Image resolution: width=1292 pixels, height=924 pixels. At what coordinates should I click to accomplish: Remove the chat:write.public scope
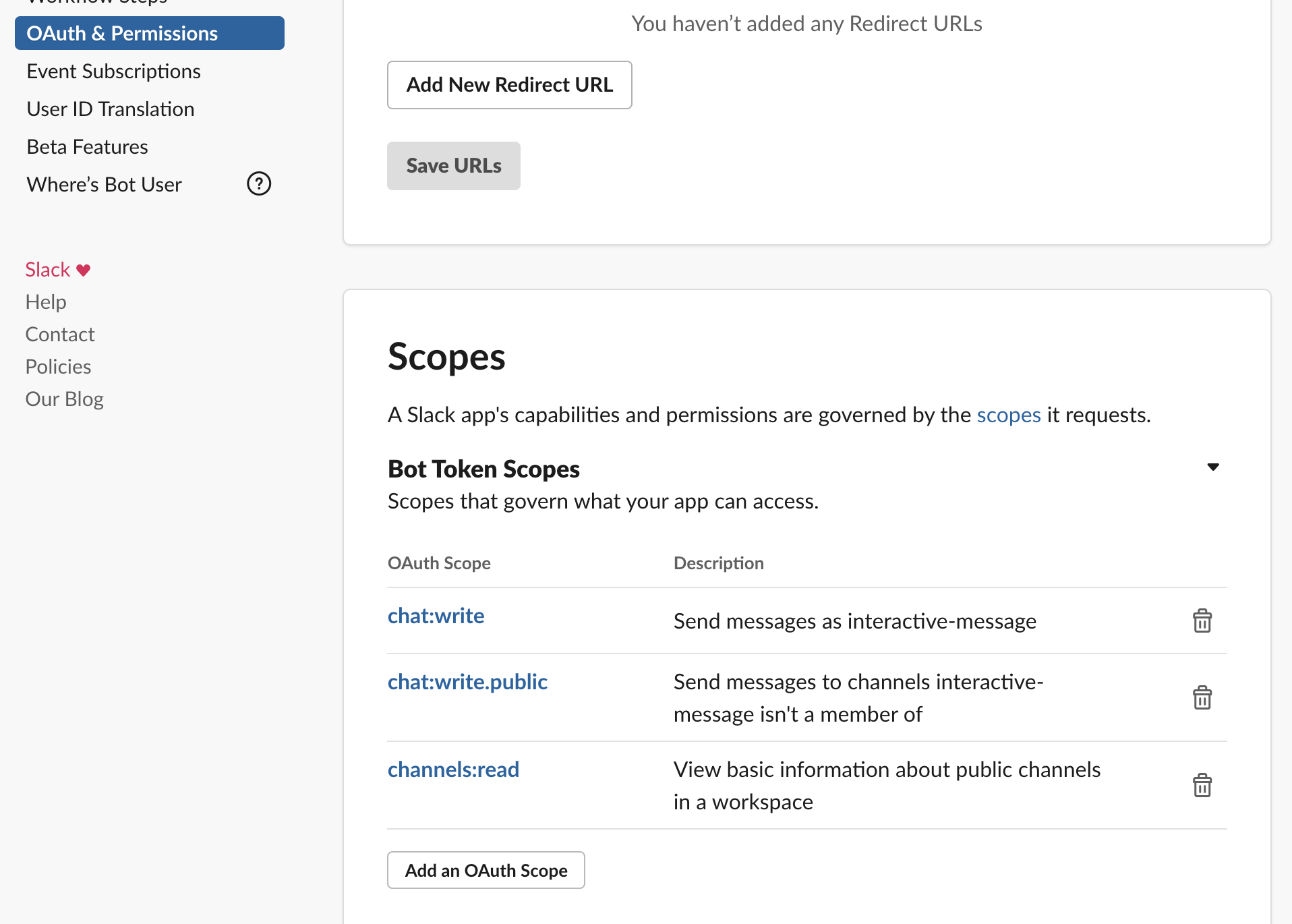[1203, 698]
